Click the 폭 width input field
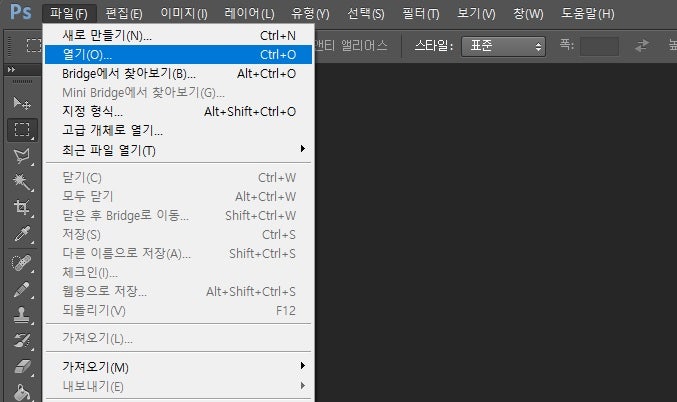Screen dimensions: 677x402 click(x=599, y=46)
